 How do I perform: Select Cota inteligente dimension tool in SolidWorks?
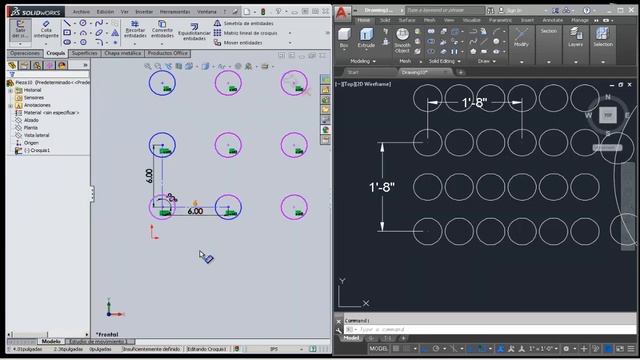(x=46, y=29)
